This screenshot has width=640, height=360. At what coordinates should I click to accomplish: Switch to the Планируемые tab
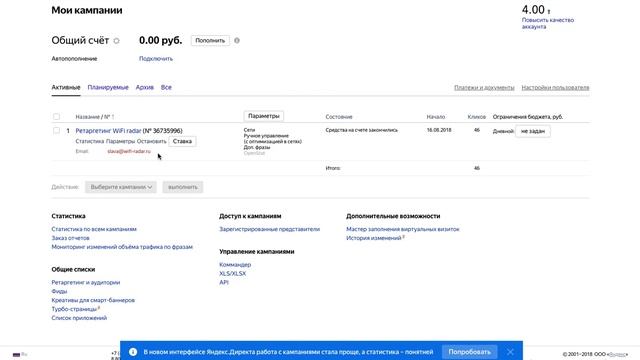pos(108,87)
